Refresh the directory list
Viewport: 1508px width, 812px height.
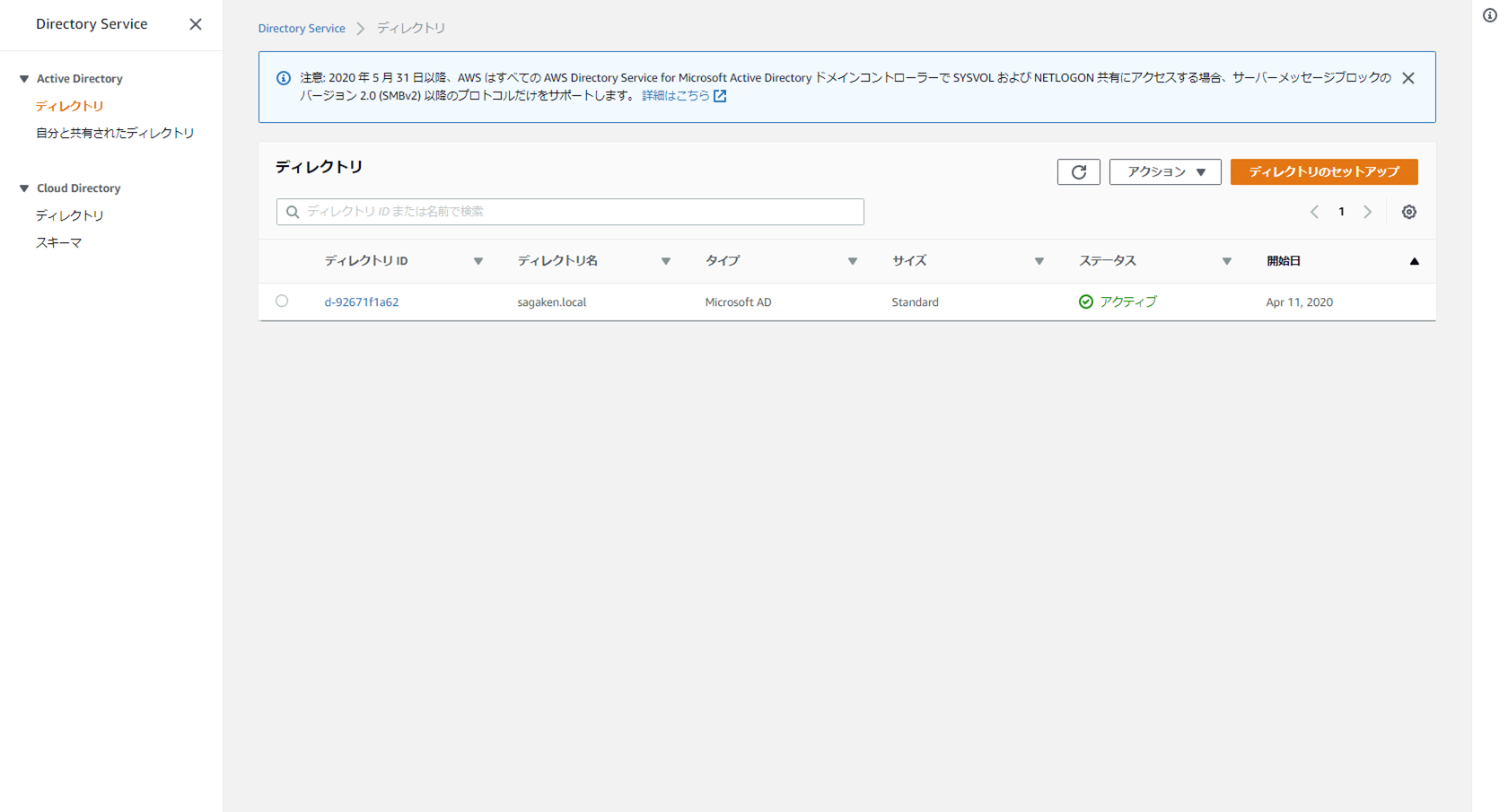(1079, 171)
